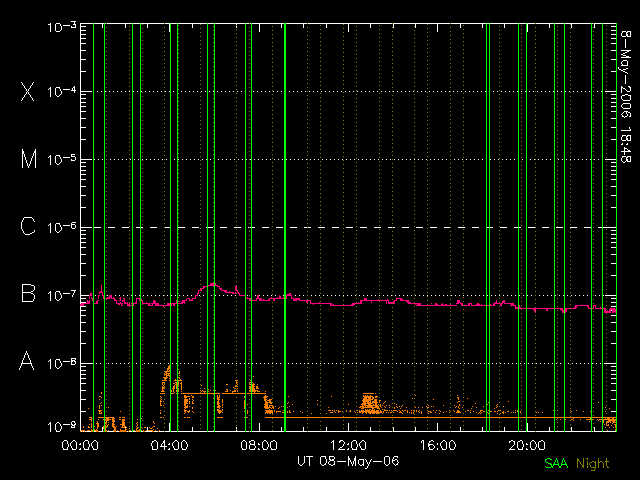Image resolution: width=640 pixels, height=480 pixels.
Task: Click the A flare class label
Action: click(27, 361)
